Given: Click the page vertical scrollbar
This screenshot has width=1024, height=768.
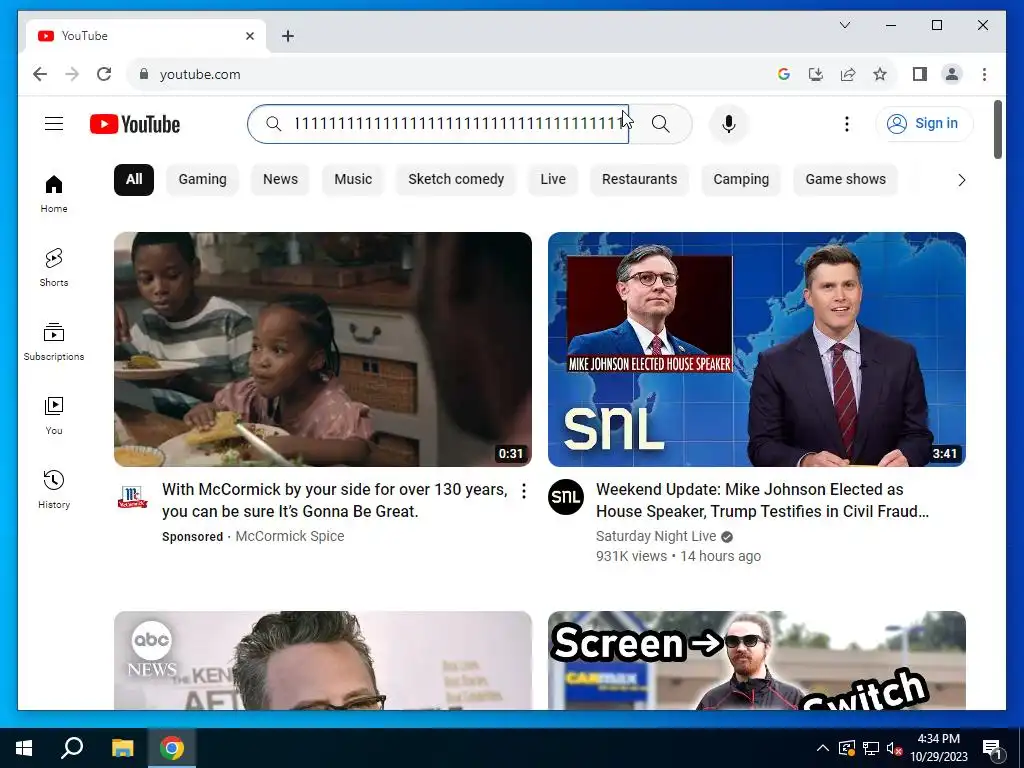Looking at the screenshot, I should point(998,129).
